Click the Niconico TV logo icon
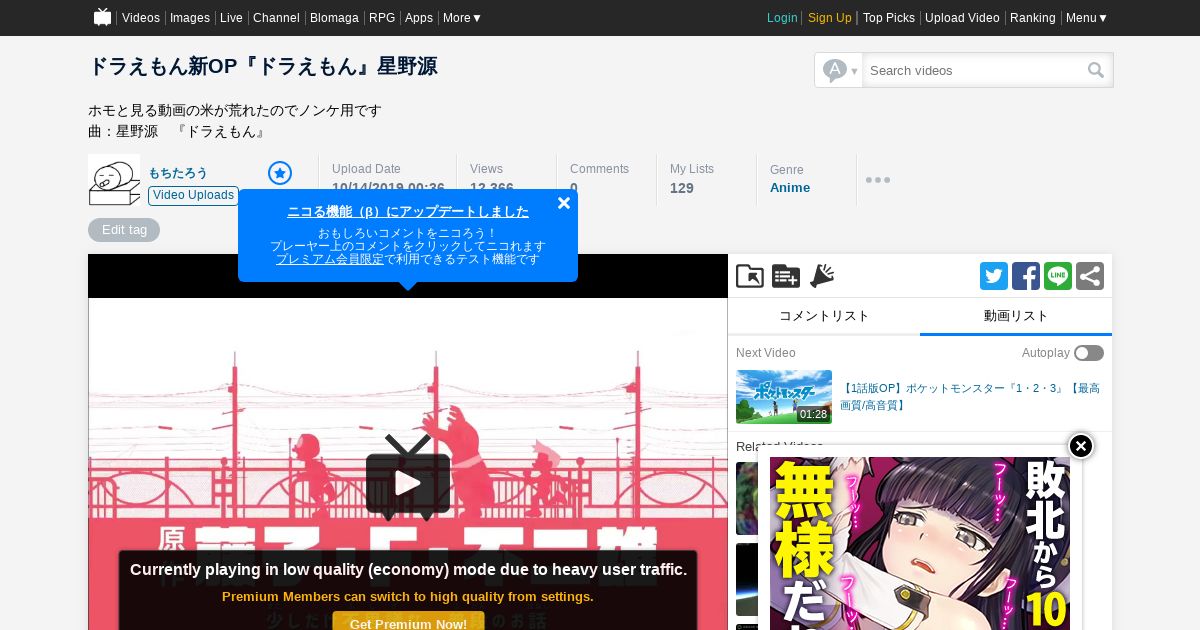 102,17
